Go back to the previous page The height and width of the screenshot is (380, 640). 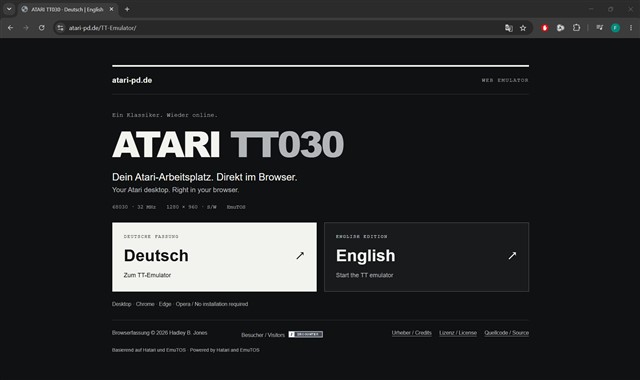pyautogui.click(x=11, y=28)
